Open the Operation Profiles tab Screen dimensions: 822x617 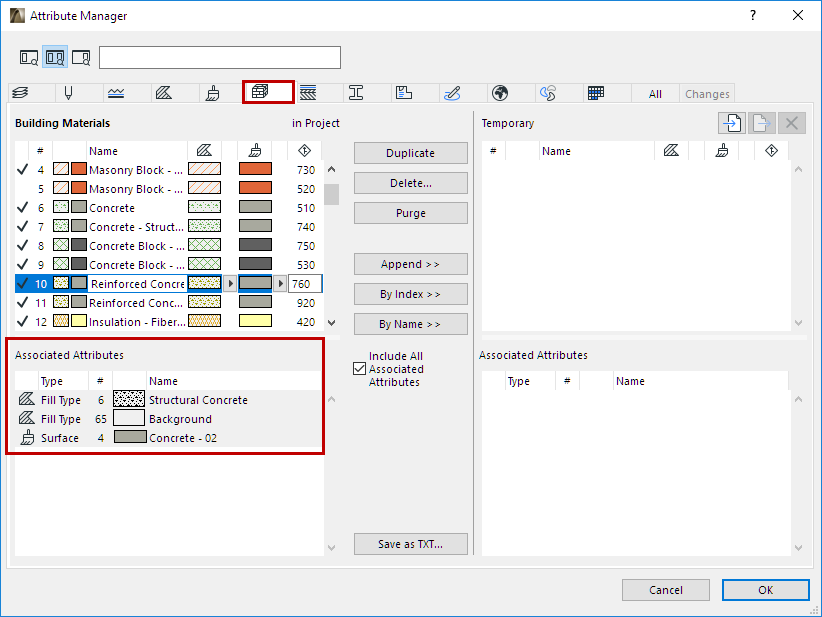(x=548, y=93)
